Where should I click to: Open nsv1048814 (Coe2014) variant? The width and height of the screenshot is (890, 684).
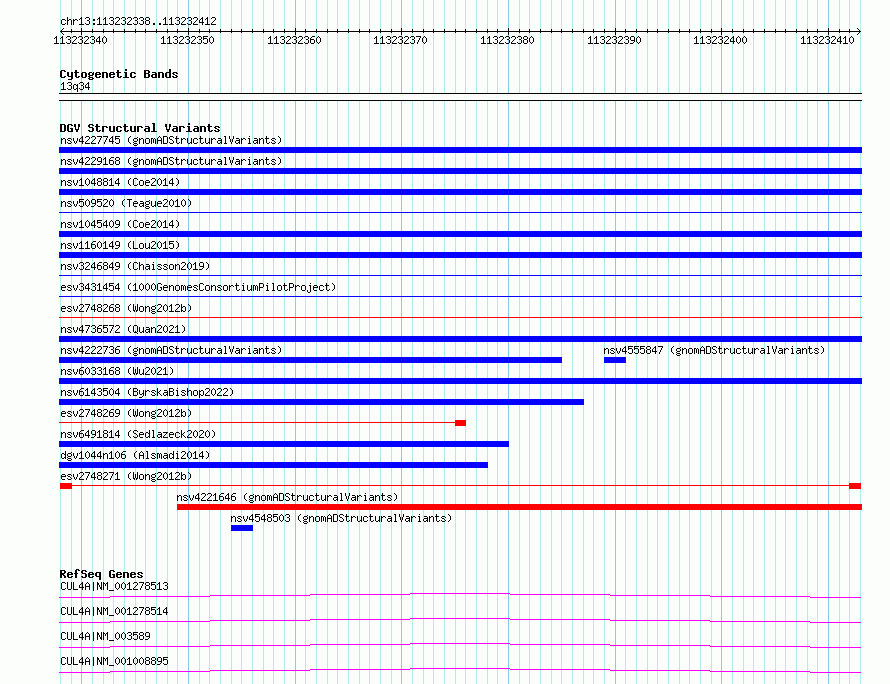pos(120,182)
